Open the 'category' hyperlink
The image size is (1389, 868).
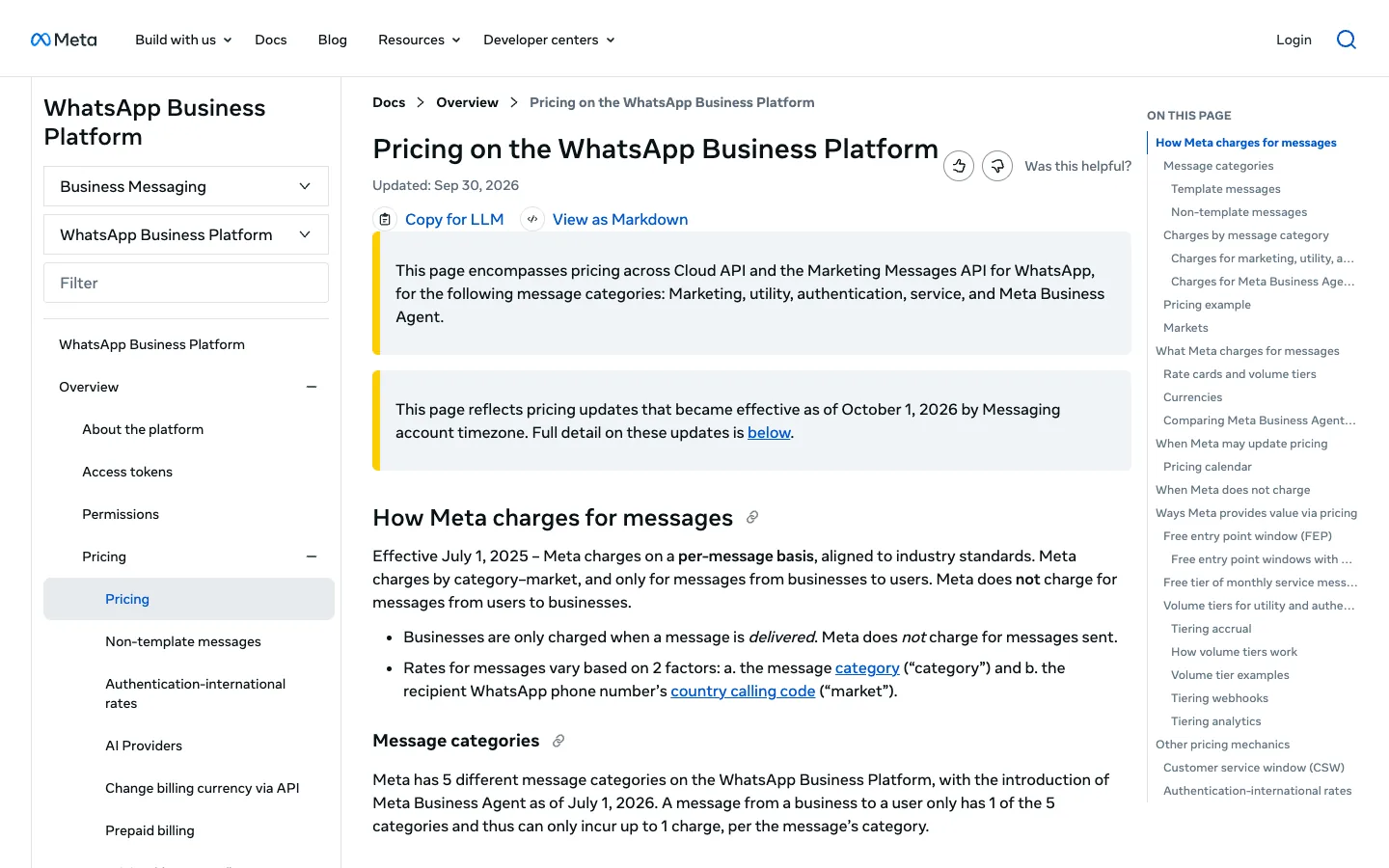click(867, 667)
